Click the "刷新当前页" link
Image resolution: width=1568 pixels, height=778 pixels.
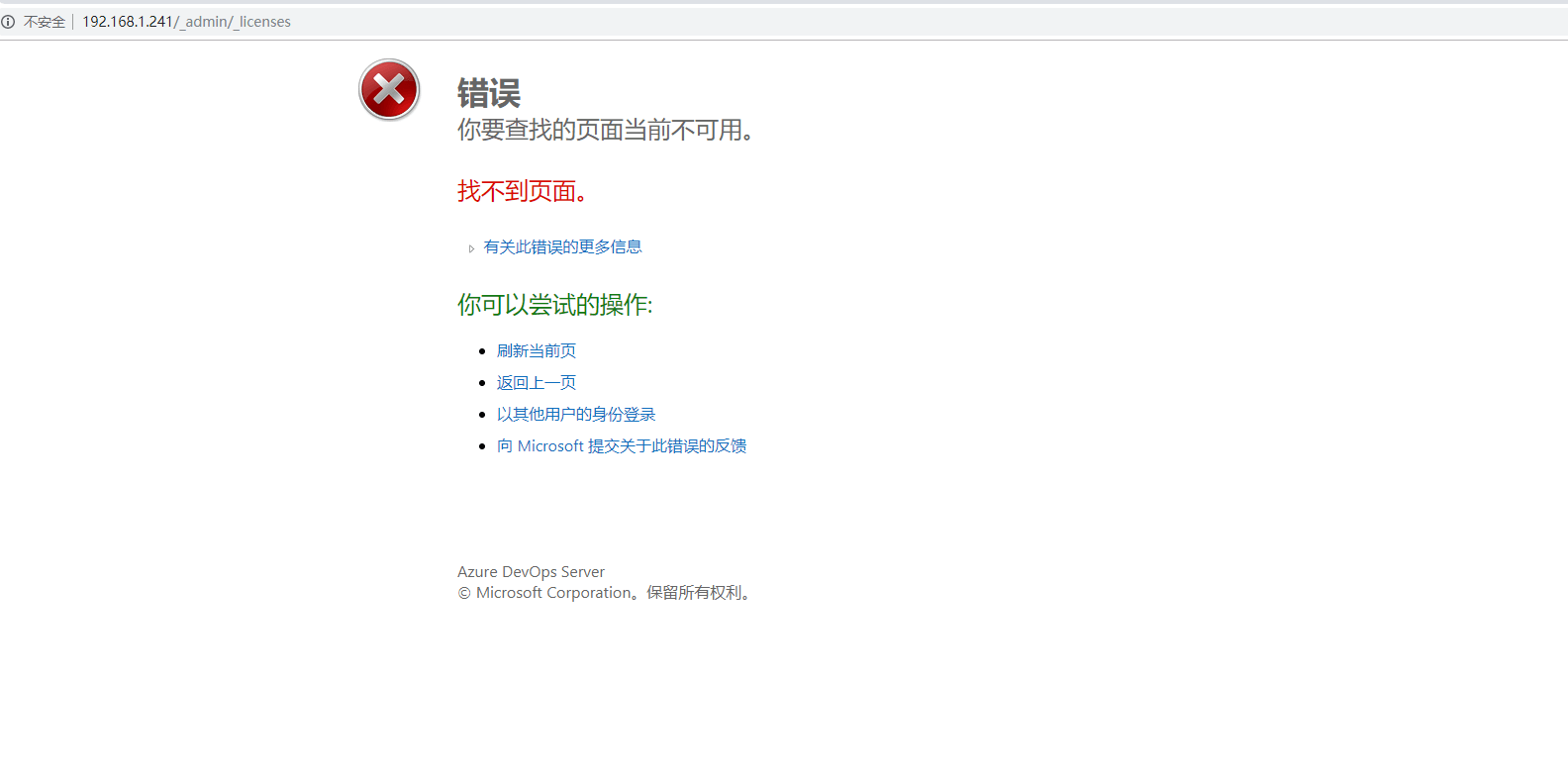(537, 351)
